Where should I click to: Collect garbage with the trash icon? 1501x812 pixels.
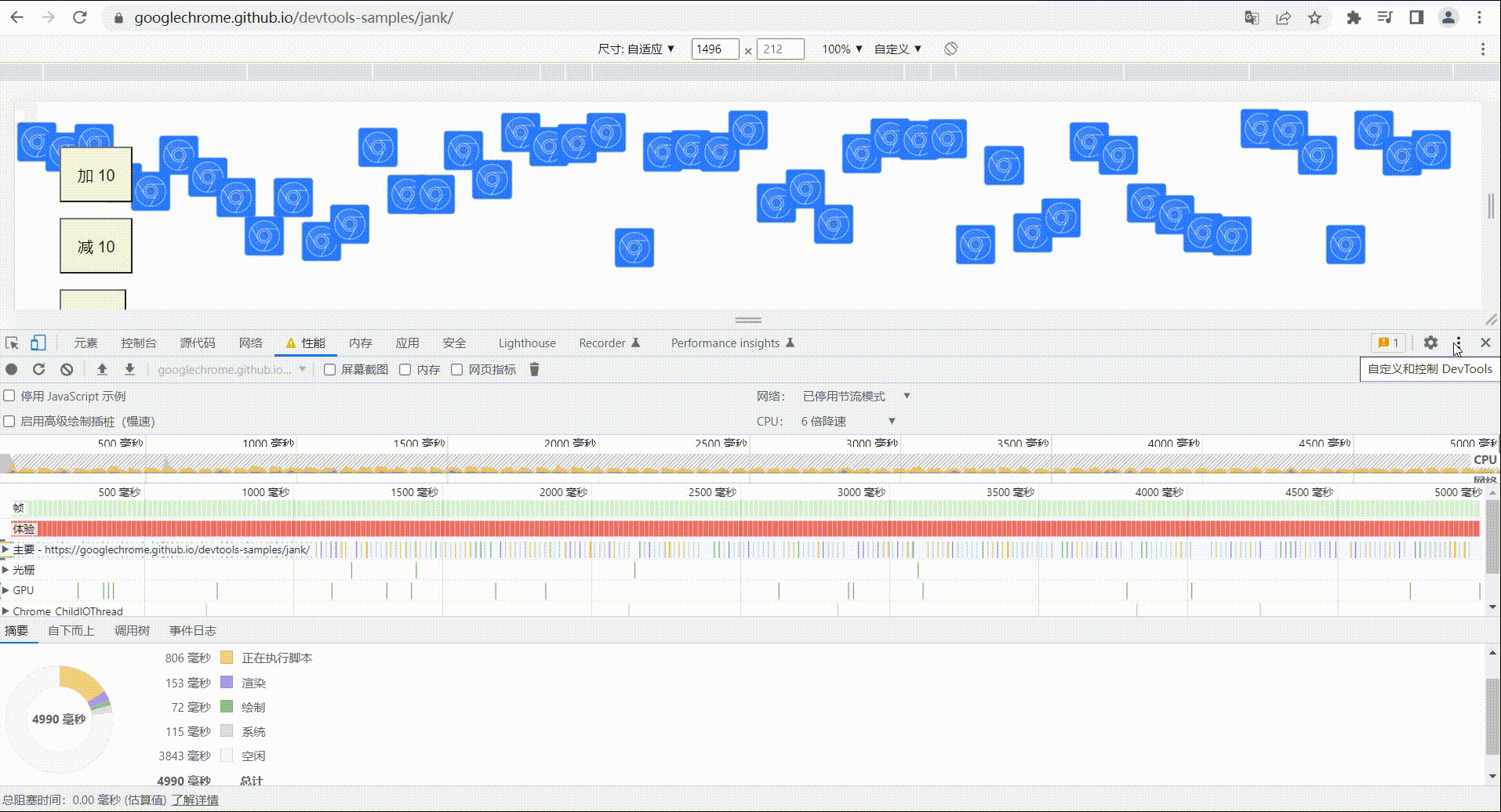tap(534, 369)
